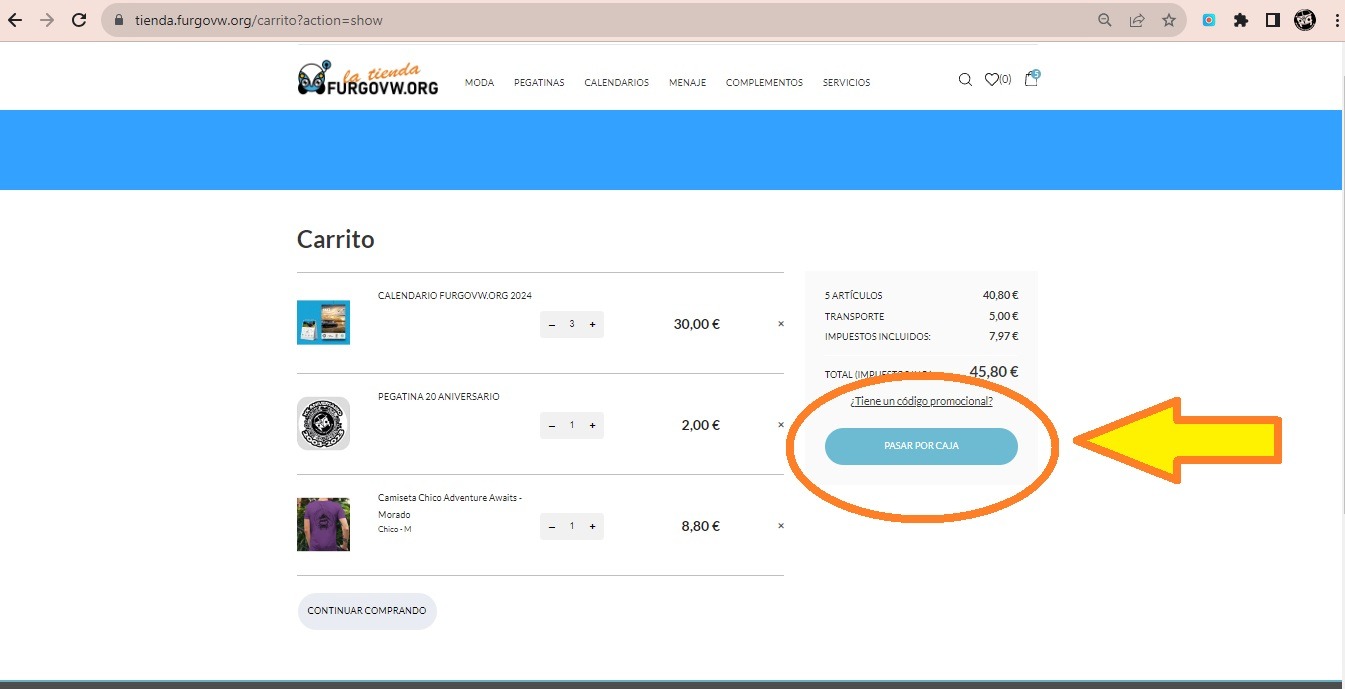Click the sticker product thumbnail

tap(323, 424)
